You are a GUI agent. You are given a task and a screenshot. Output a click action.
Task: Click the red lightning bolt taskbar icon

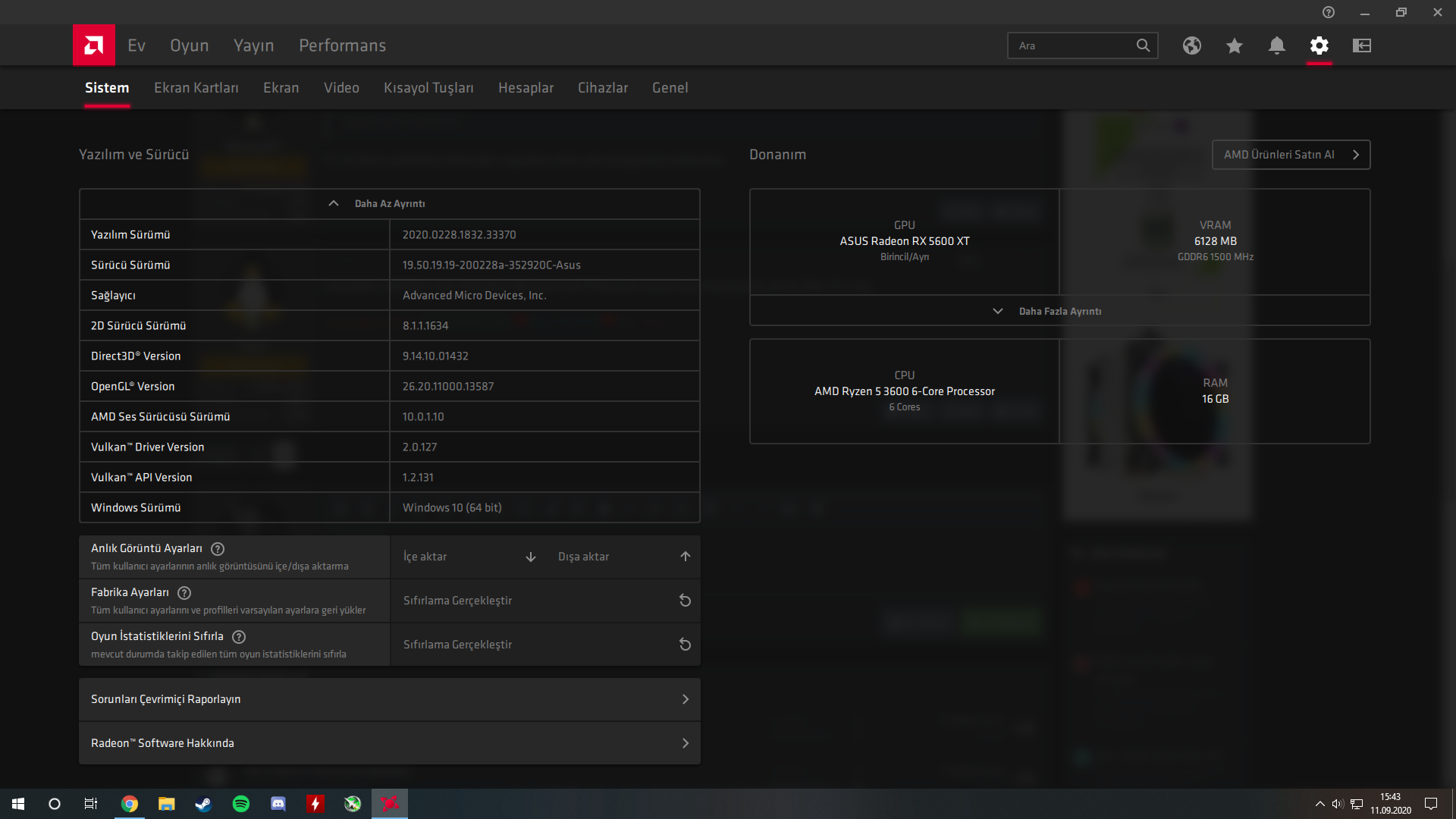(315, 804)
